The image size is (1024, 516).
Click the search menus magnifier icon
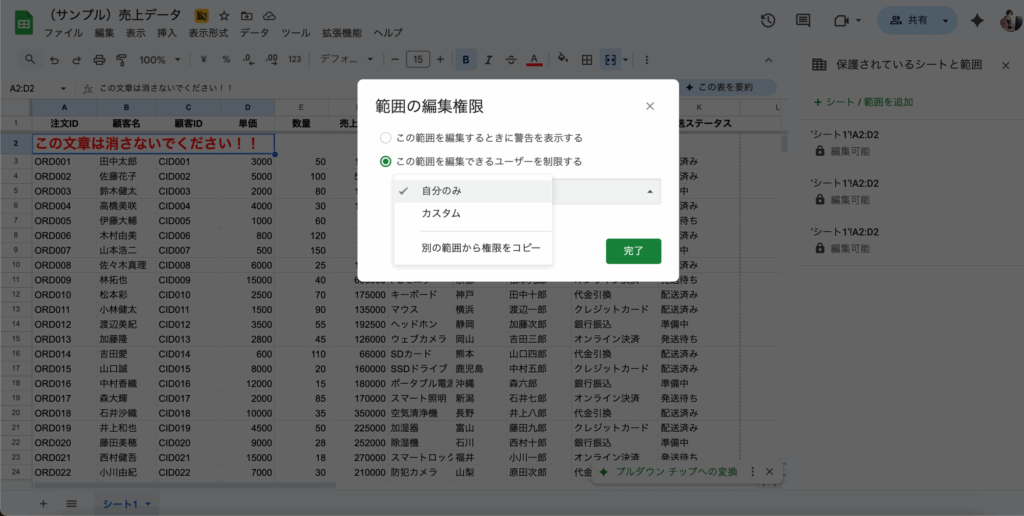tap(30, 59)
